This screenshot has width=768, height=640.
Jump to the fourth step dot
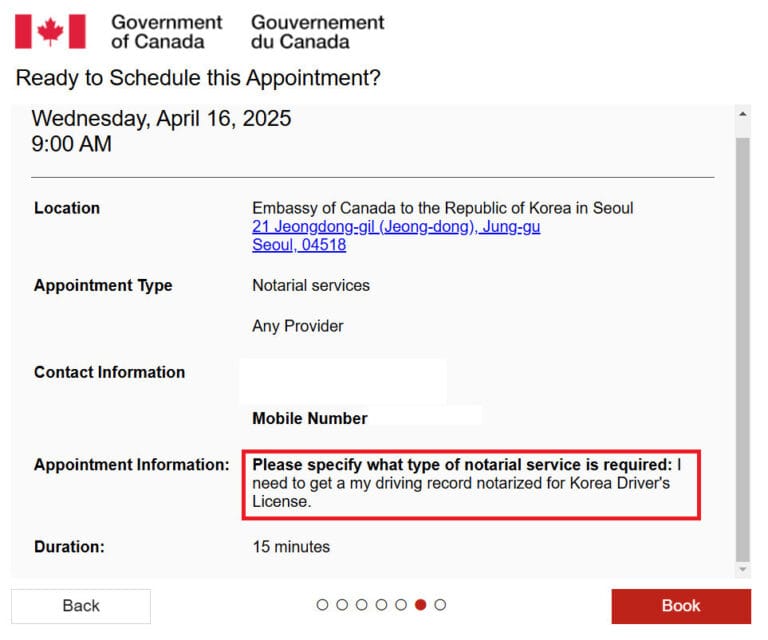click(x=381, y=605)
